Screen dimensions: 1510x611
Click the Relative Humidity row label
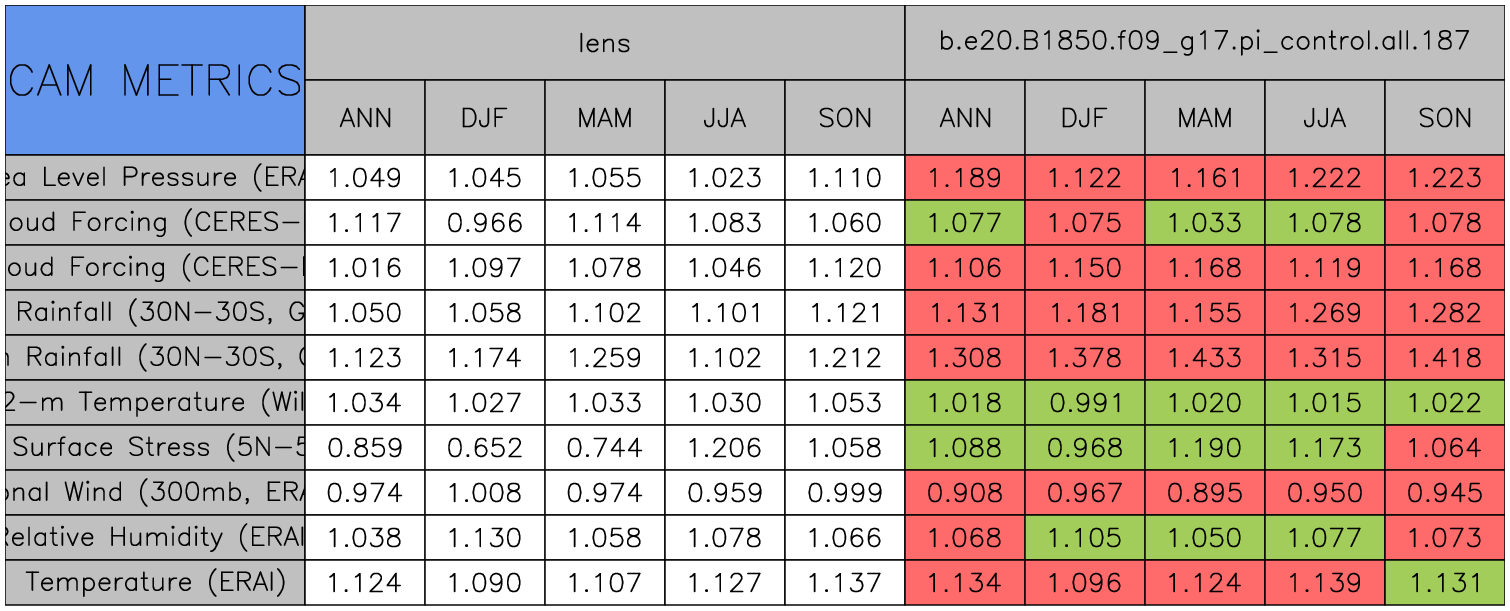[155, 538]
